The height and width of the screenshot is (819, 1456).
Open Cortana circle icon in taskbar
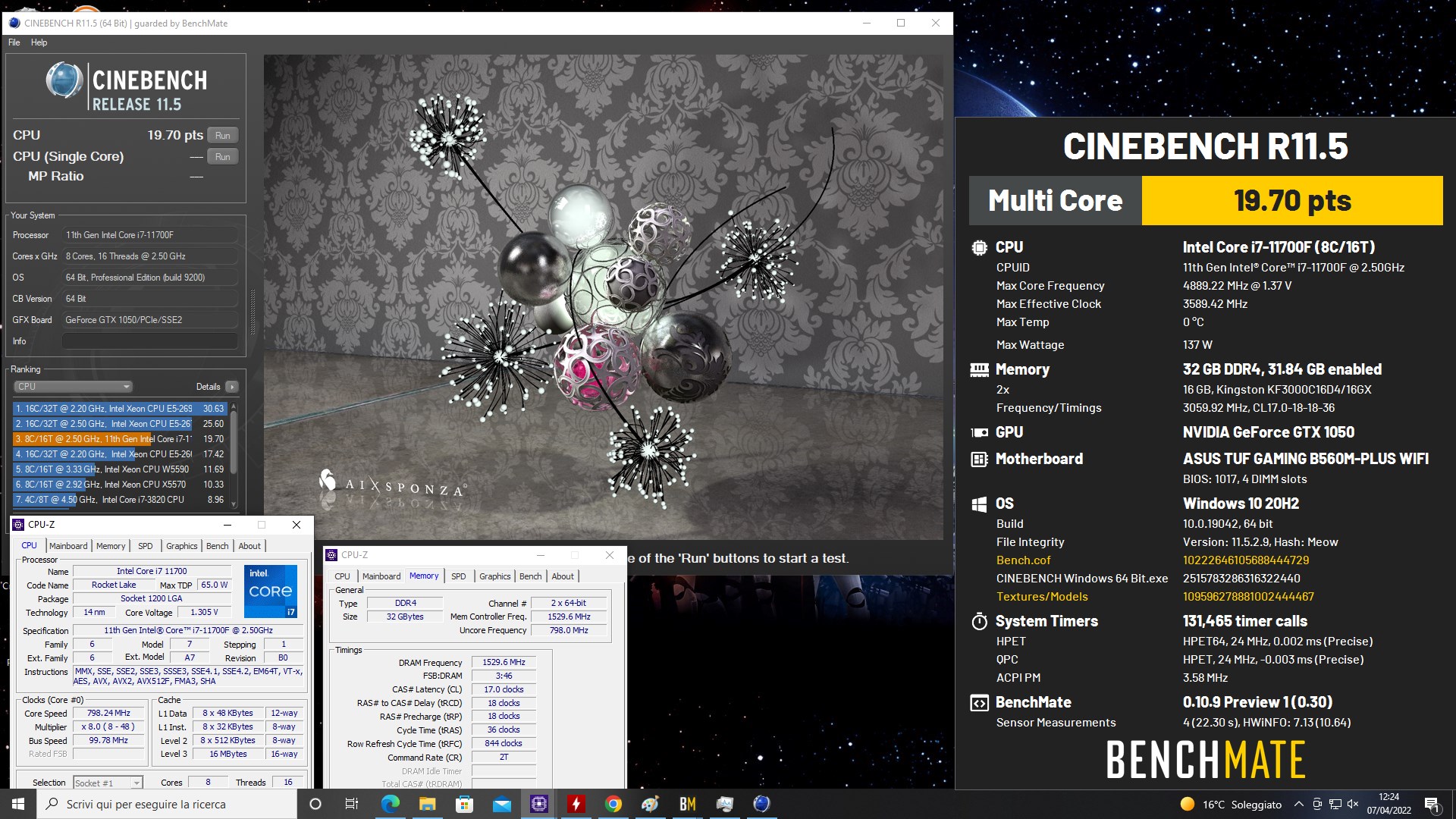[315, 804]
